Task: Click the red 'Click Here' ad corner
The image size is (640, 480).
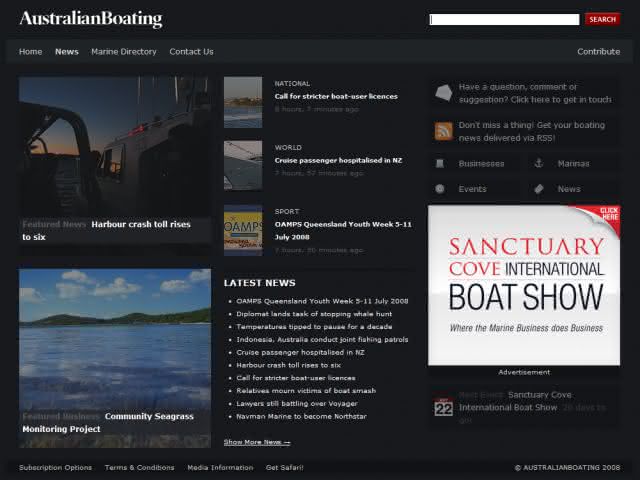Action: 607,214
